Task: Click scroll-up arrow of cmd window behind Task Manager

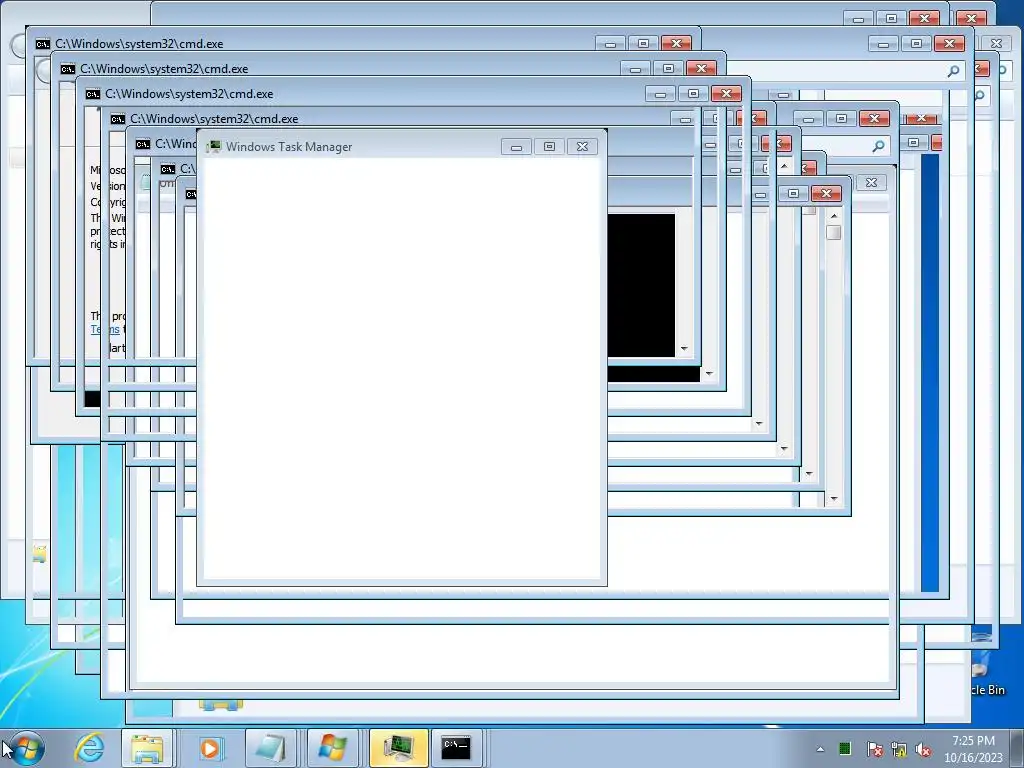Action: 834,216
